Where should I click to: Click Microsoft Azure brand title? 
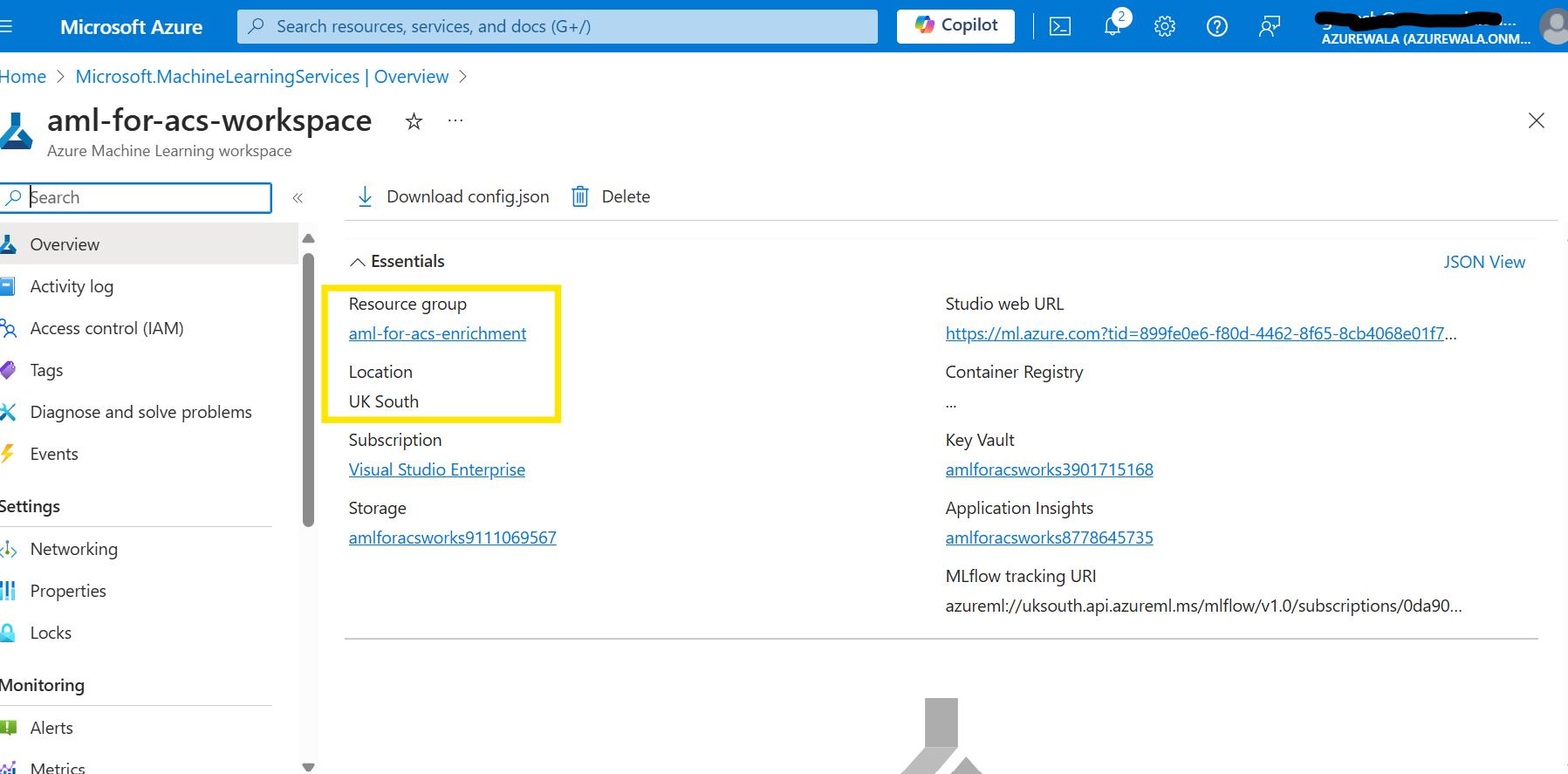tap(132, 27)
